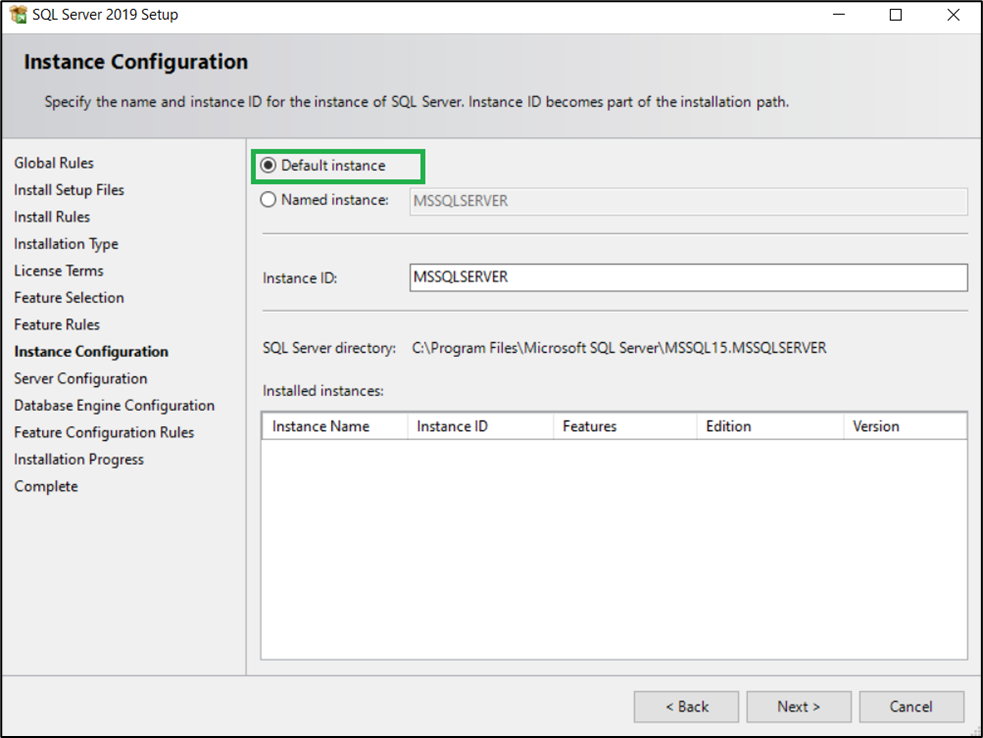Screen dimensions: 983x738
Task: Click the Version column header
Action: coord(905,426)
